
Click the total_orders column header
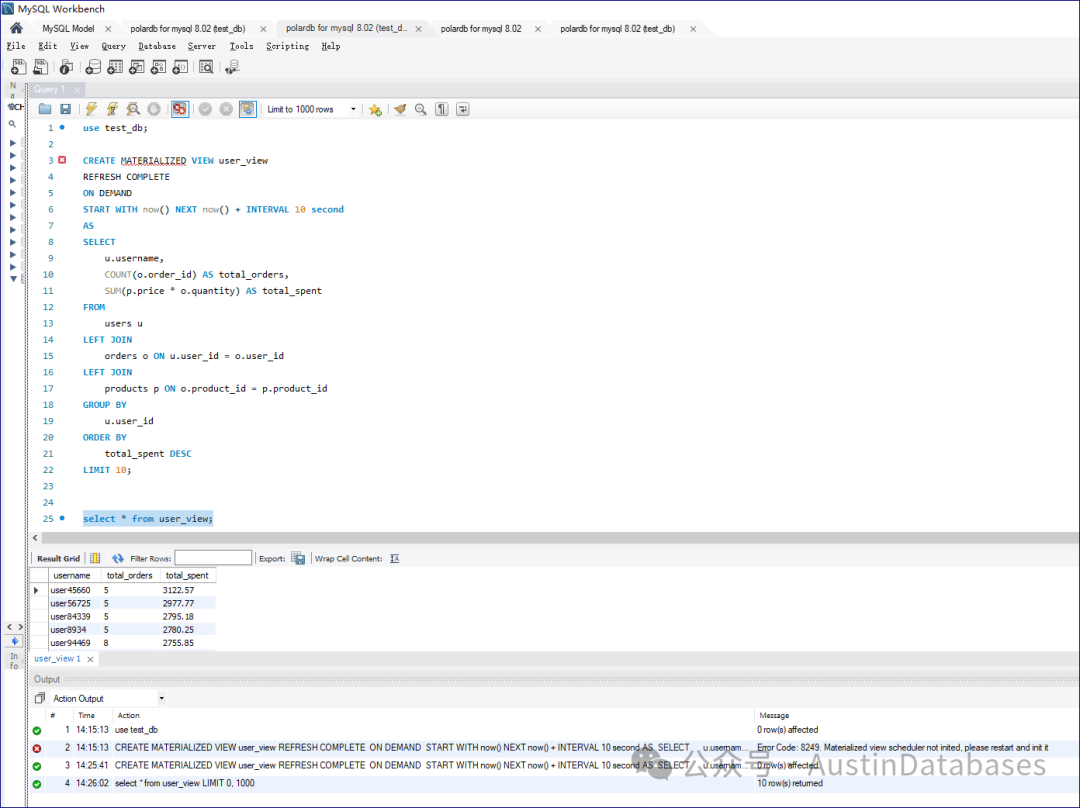pyautogui.click(x=131, y=576)
